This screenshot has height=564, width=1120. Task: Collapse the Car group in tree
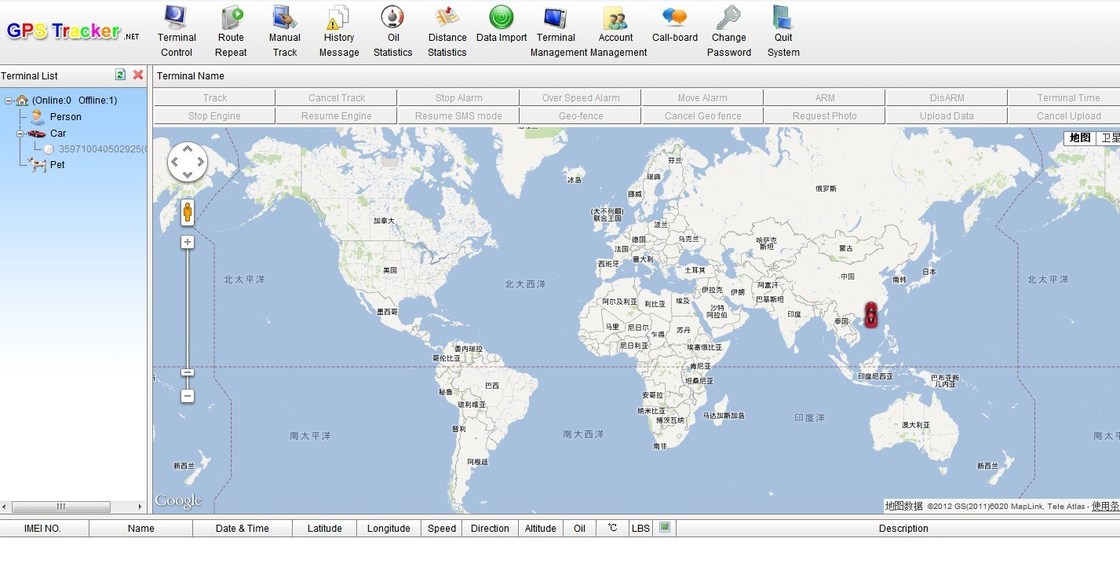pos(19,133)
